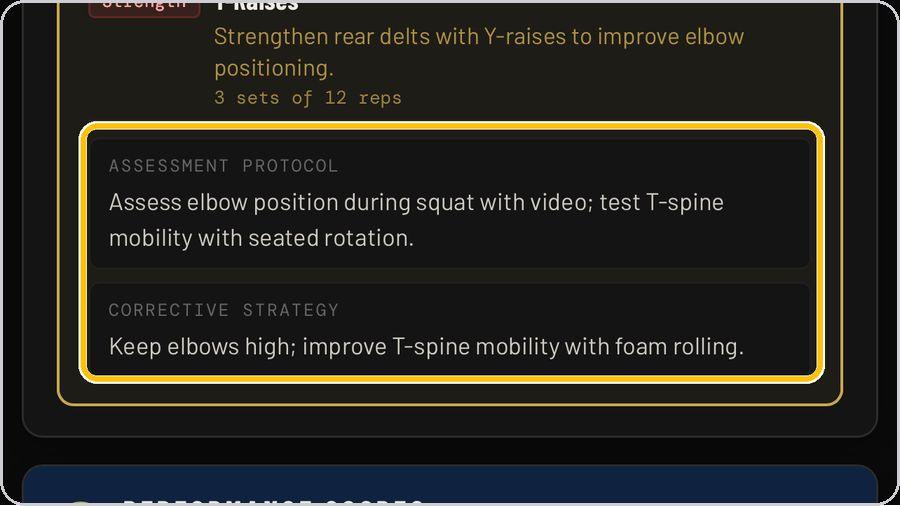Viewport: 900px width, 506px height.
Task: Click the word "T-spine" in assessment text
Action: point(685,203)
